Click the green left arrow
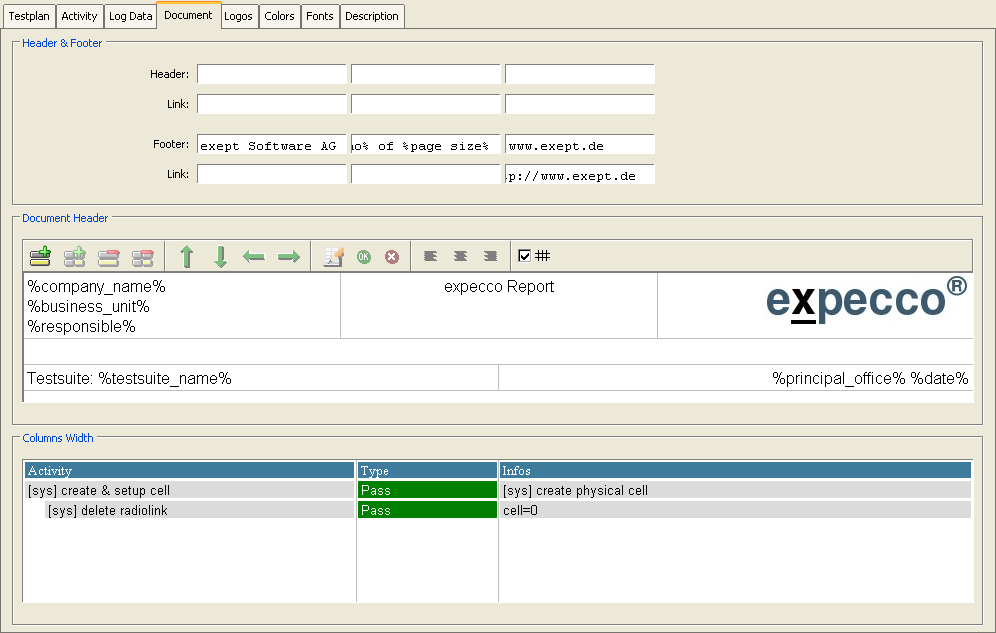Screen dimensions: 996x633 (x=254, y=257)
